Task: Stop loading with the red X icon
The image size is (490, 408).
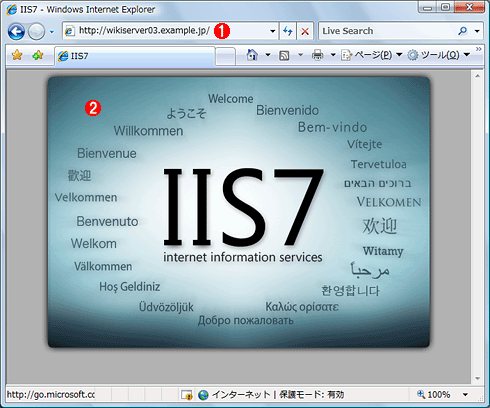Action: pos(305,31)
